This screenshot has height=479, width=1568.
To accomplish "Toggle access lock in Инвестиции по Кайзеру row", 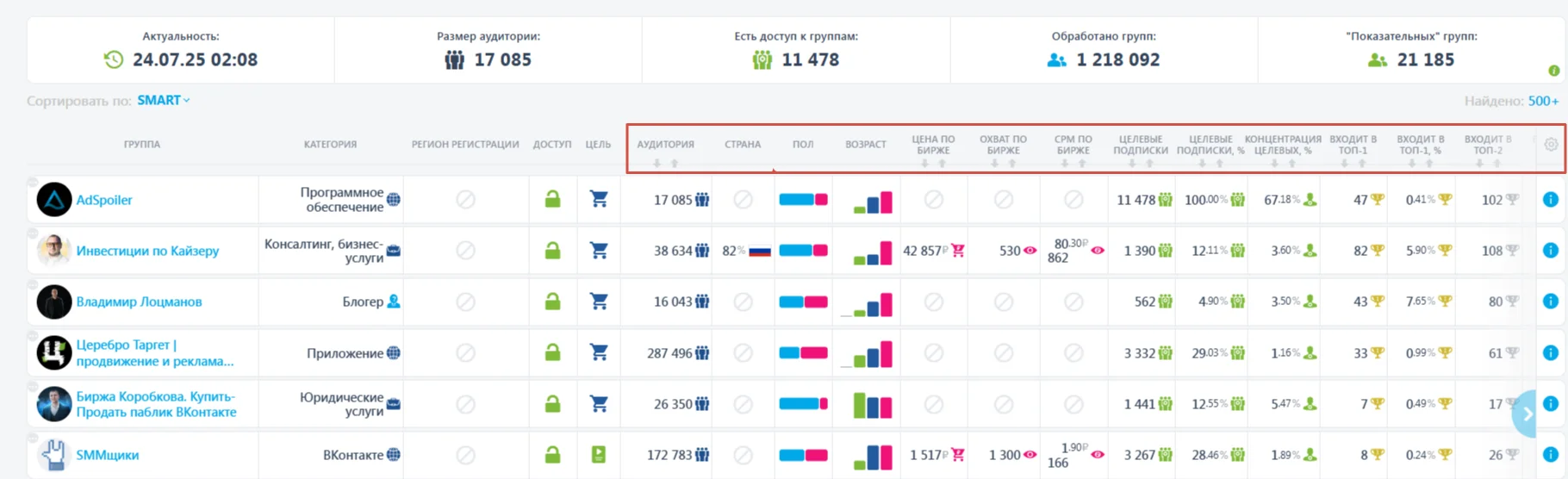I will pos(552,251).
